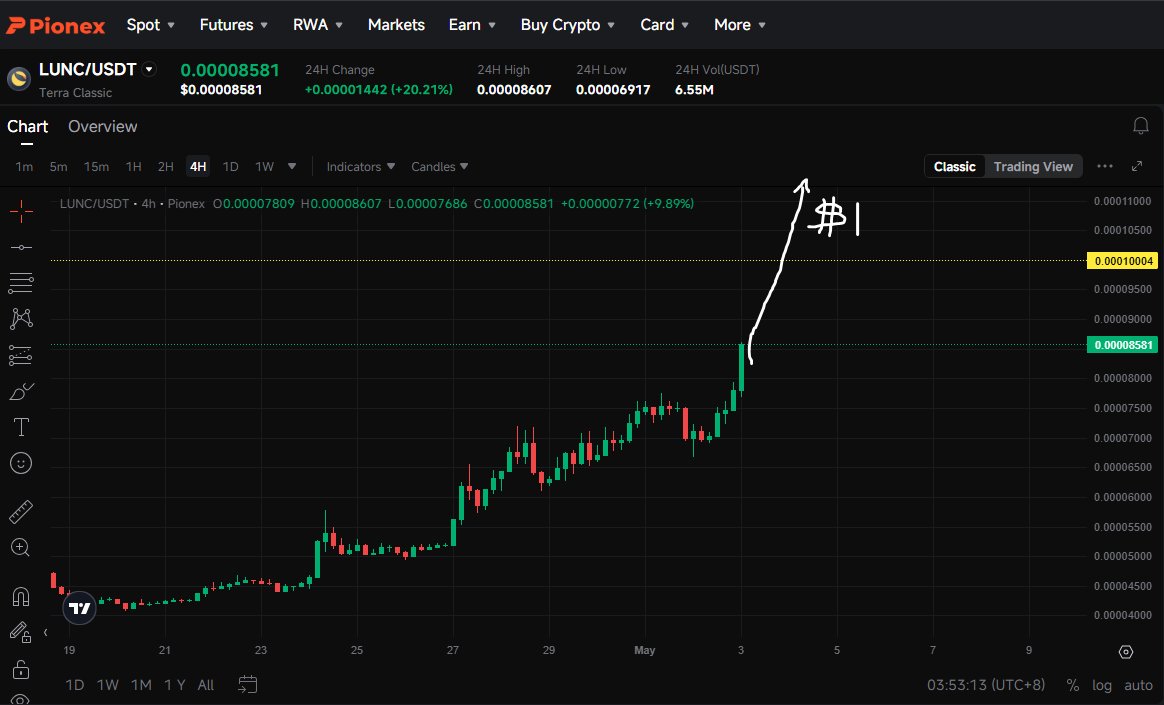Select the 1W interval in top toolbar
The width and height of the screenshot is (1164, 705).
point(265,166)
